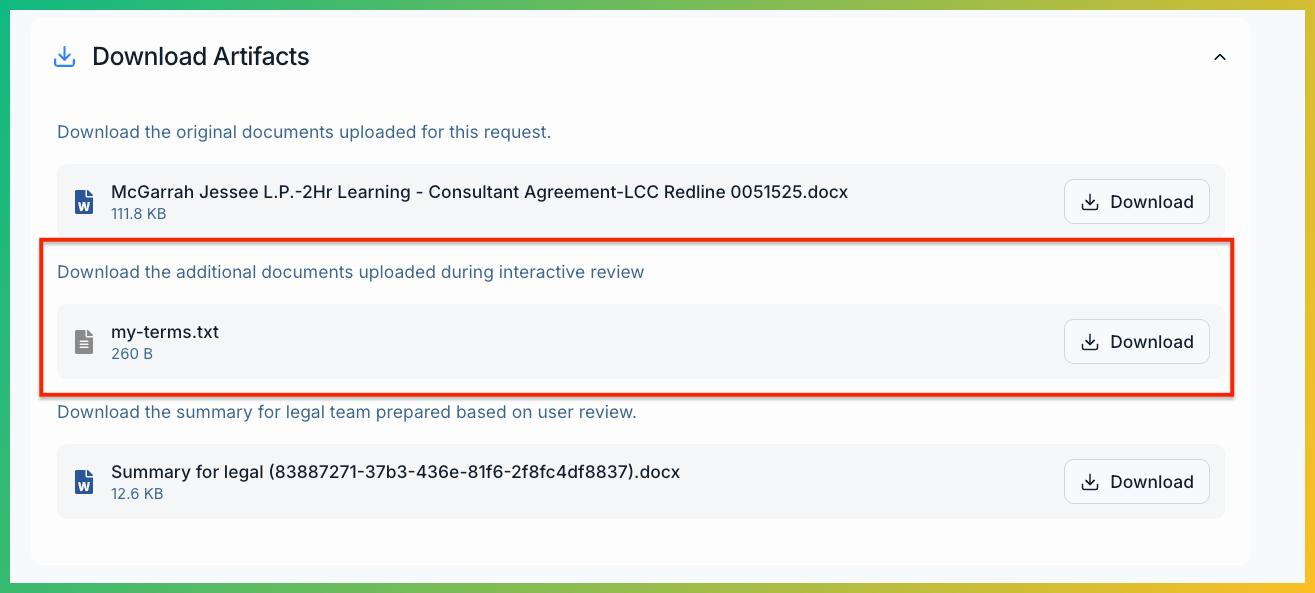Image resolution: width=1315 pixels, height=593 pixels.
Task: Download the my-terms.txt file
Action: pos(1136,342)
